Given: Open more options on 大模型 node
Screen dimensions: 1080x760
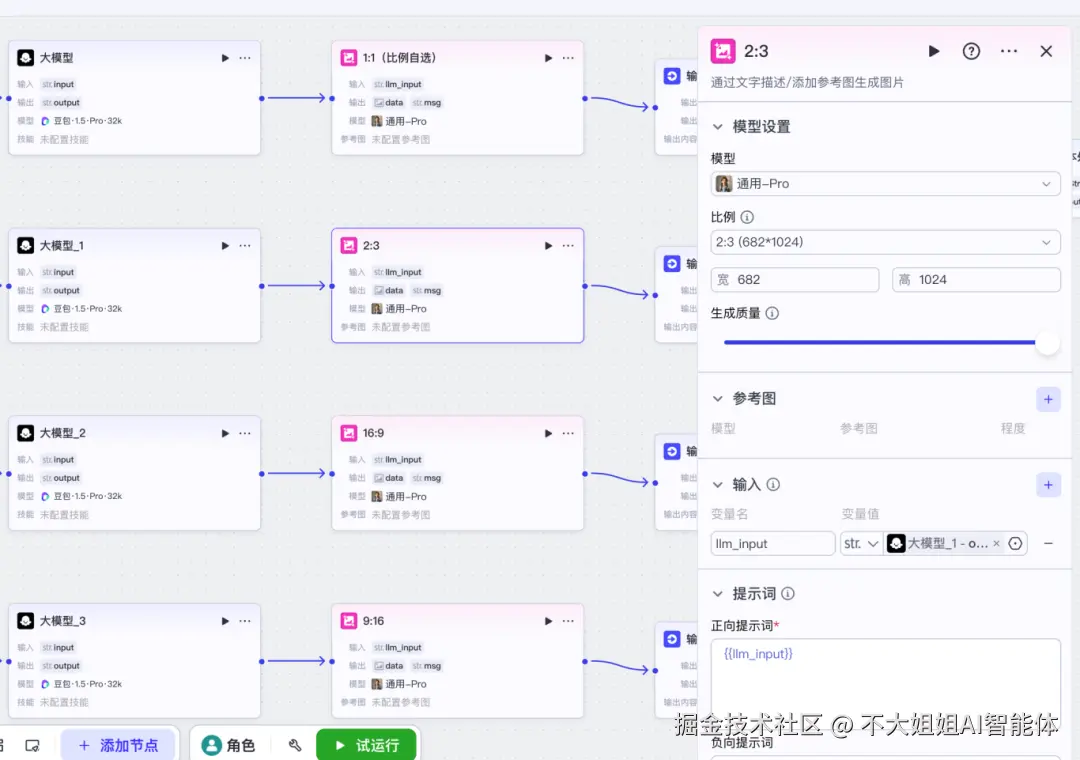Looking at the screenshot, I should click(x=245, y=58).
